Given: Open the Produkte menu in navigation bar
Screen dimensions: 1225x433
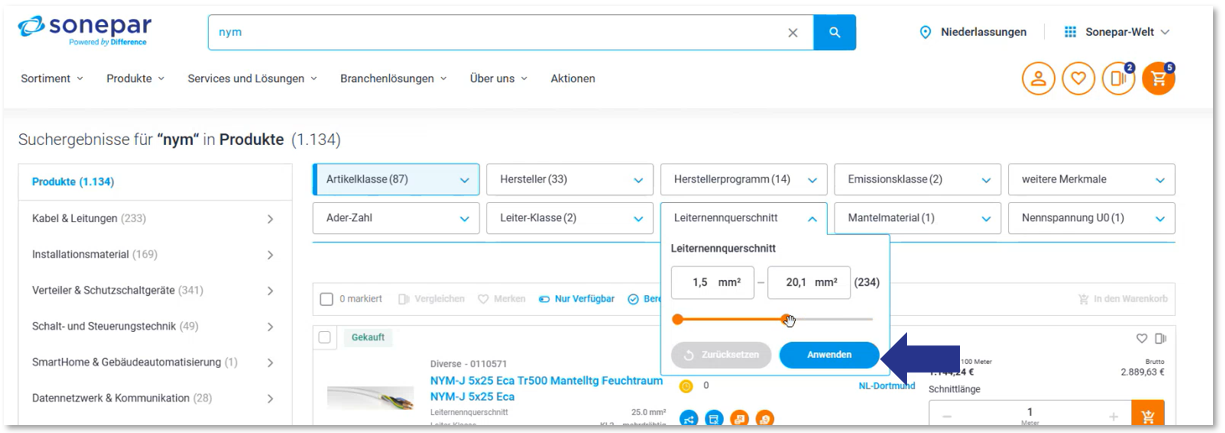Looking at the screenshot, I should pyautogui.click(x=135, y=78).
